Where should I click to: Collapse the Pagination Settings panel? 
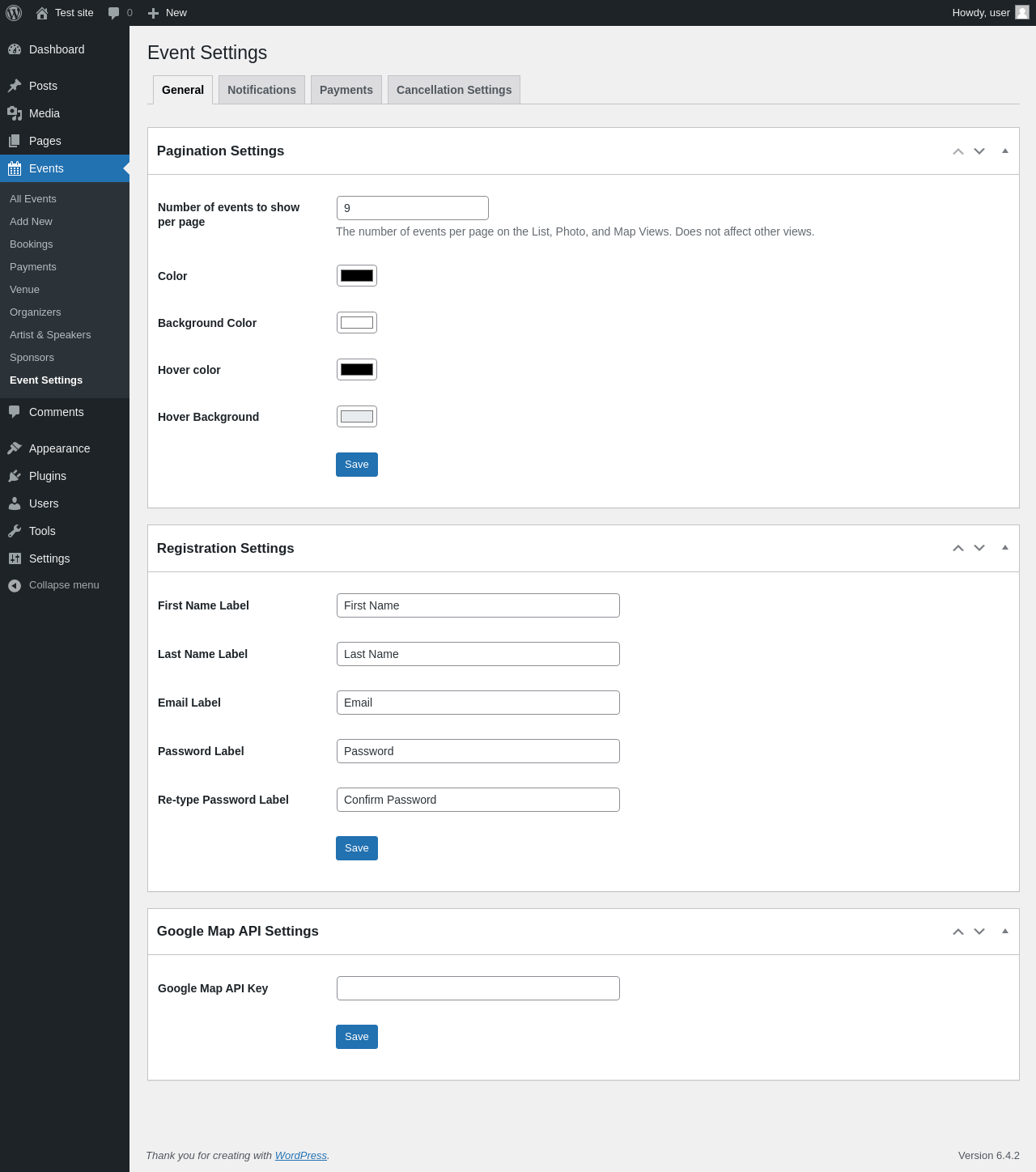(x=1005, y=151)
